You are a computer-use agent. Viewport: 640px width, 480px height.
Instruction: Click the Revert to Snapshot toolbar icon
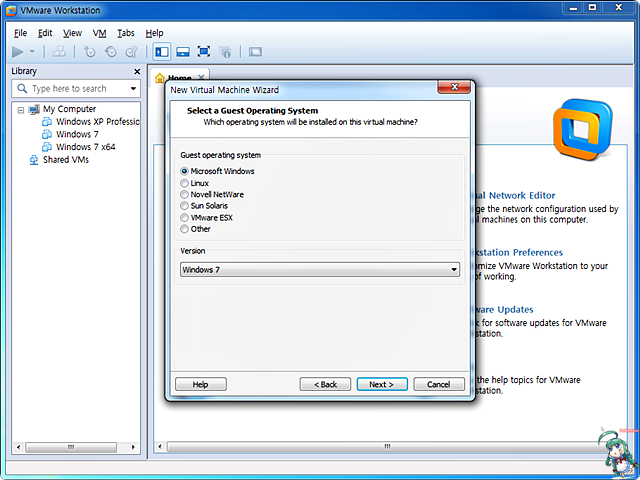point(111,52)
